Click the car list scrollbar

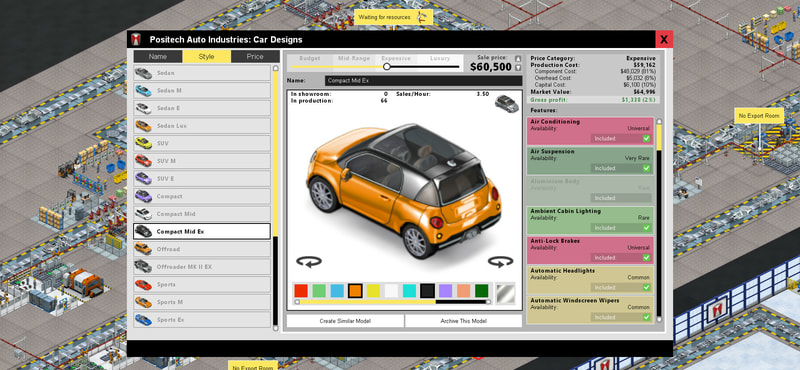276,199
